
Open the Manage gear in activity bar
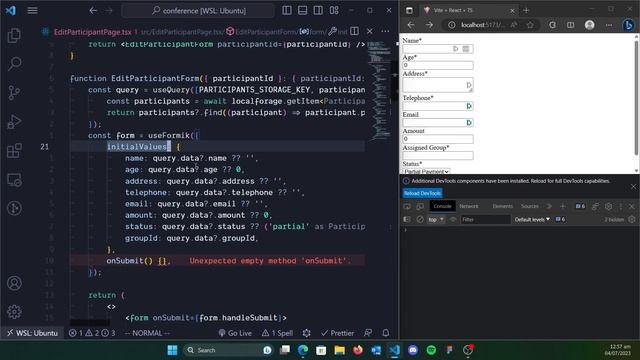[x=14, y=312]
